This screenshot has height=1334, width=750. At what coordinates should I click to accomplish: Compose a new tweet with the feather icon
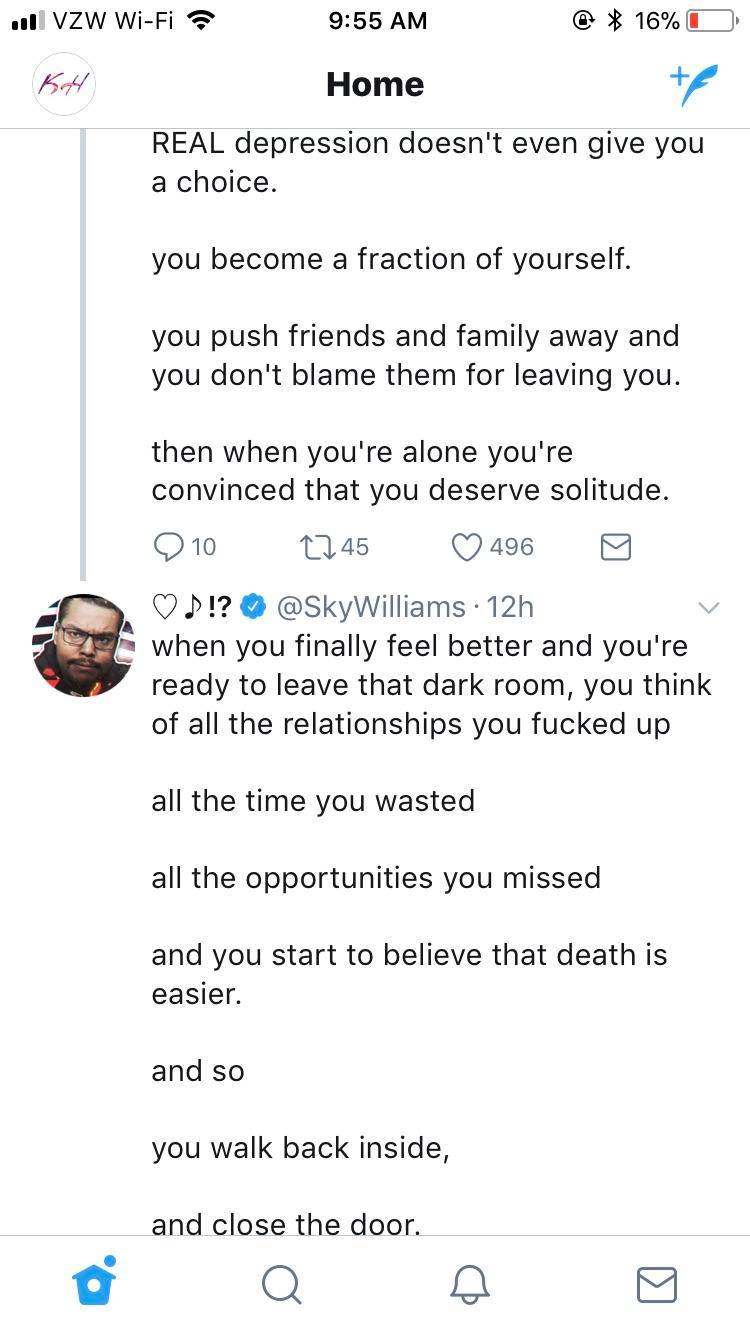coord(695,84)
